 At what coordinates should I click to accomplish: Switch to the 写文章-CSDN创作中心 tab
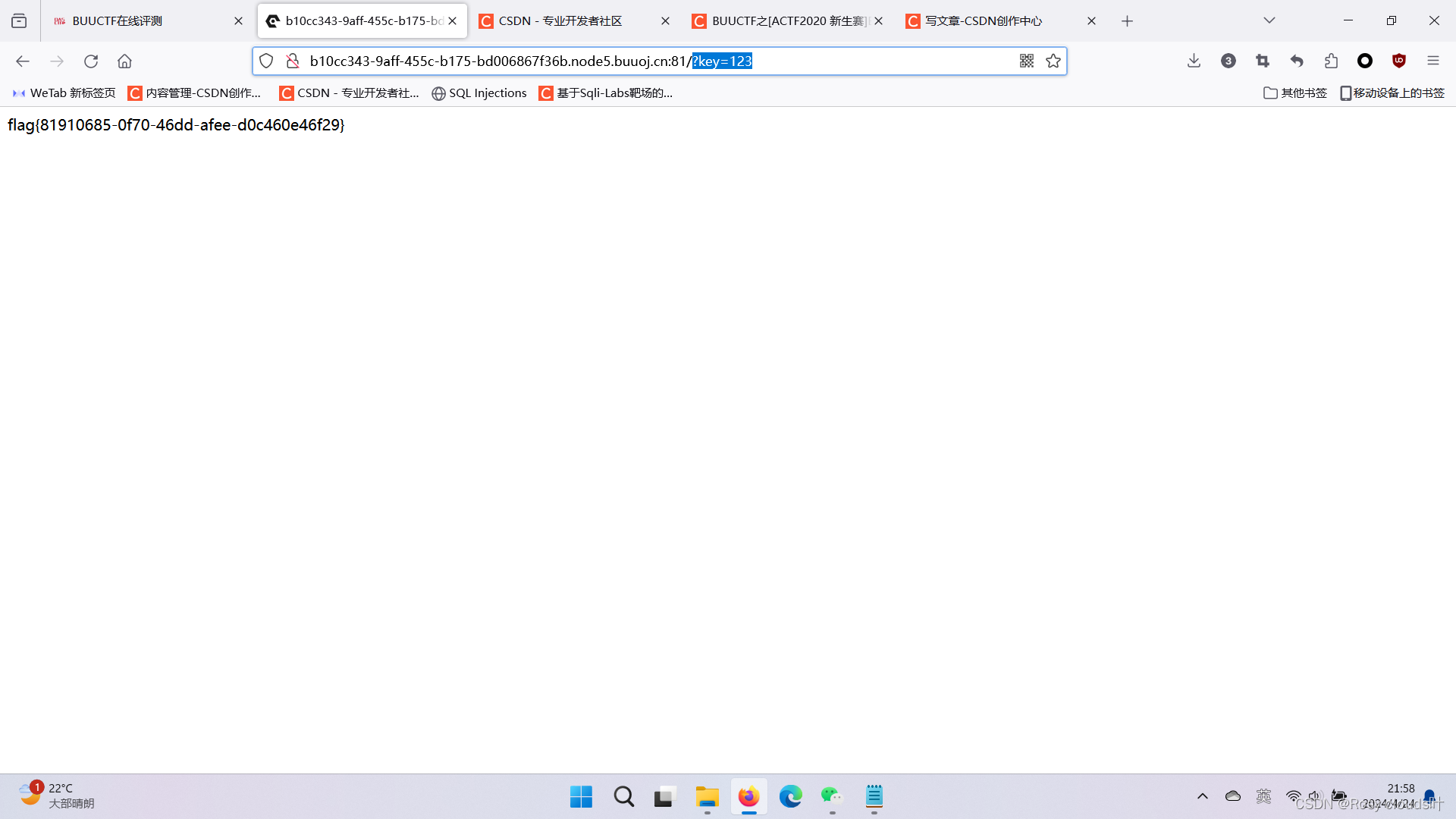(x=983, y=21)
